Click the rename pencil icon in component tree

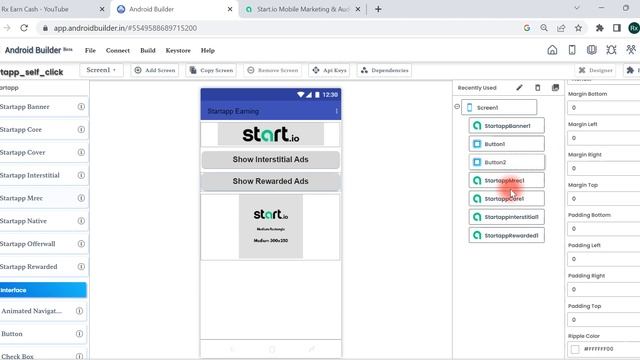click(519, 87)
